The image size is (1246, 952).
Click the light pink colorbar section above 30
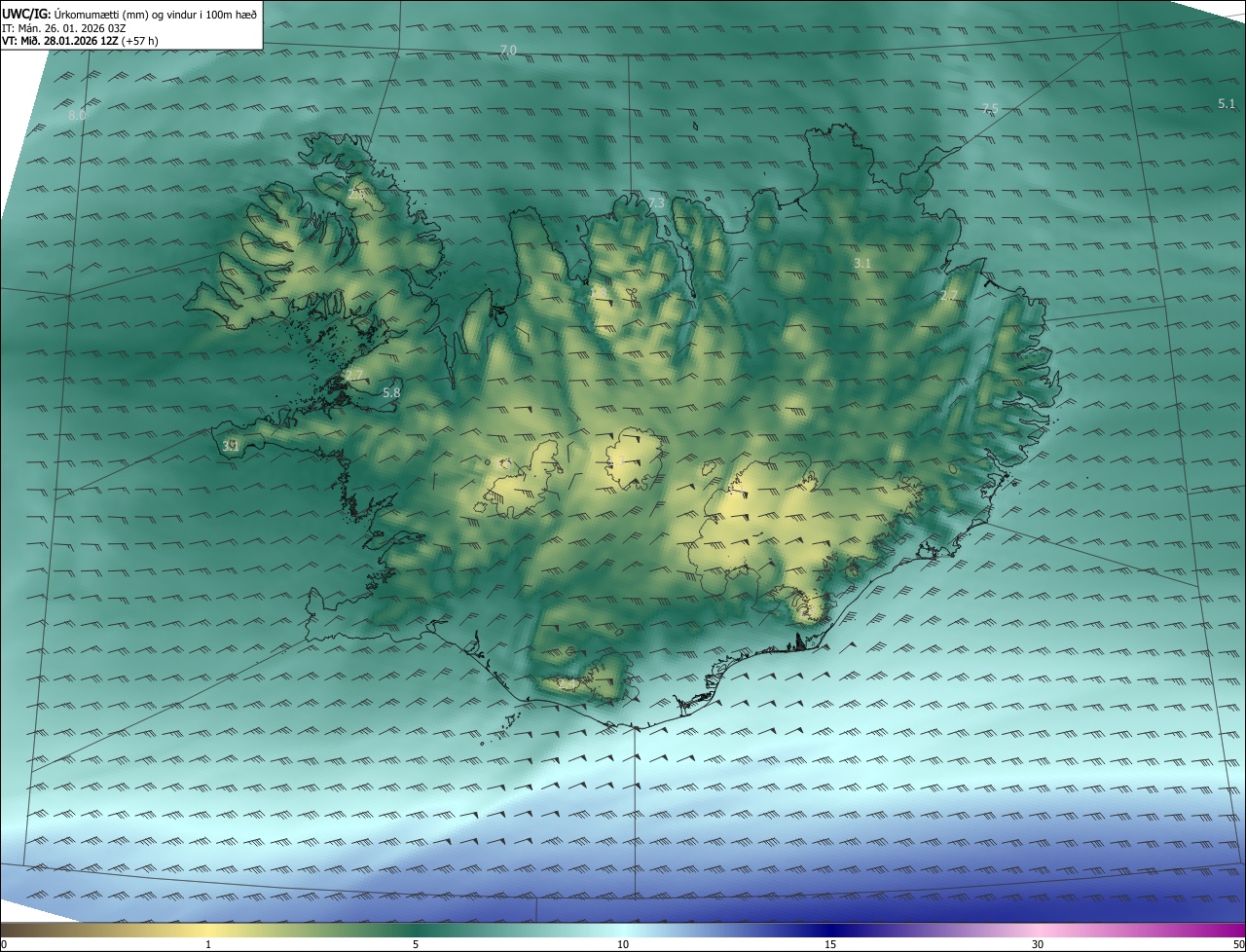pos(1038,930)
